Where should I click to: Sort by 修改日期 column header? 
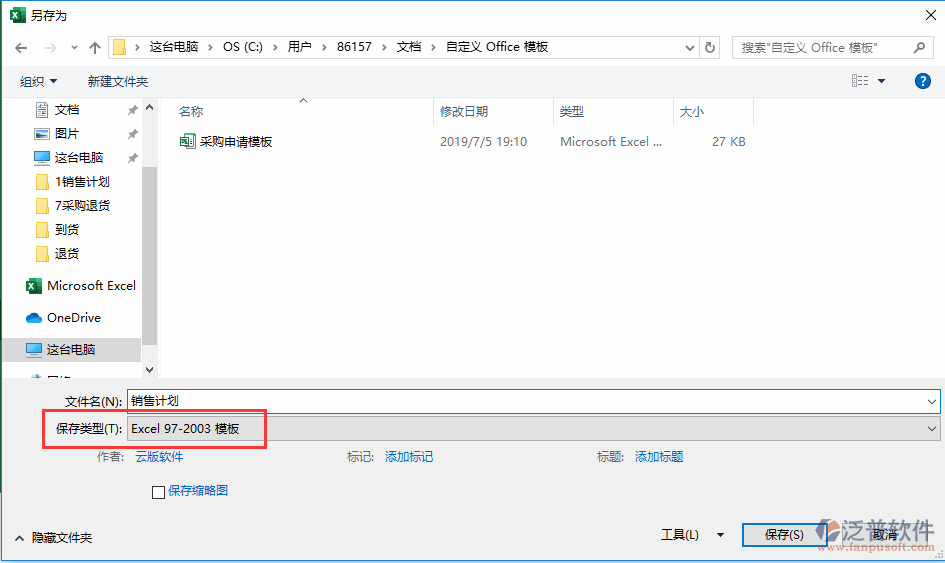(463, 112)
